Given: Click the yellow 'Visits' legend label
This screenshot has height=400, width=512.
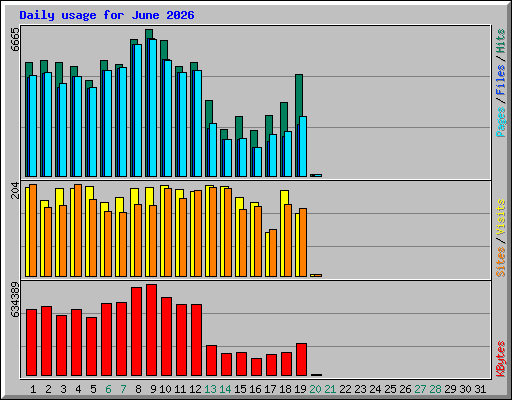Looking at the screenshot, I should tap(501, 218).
